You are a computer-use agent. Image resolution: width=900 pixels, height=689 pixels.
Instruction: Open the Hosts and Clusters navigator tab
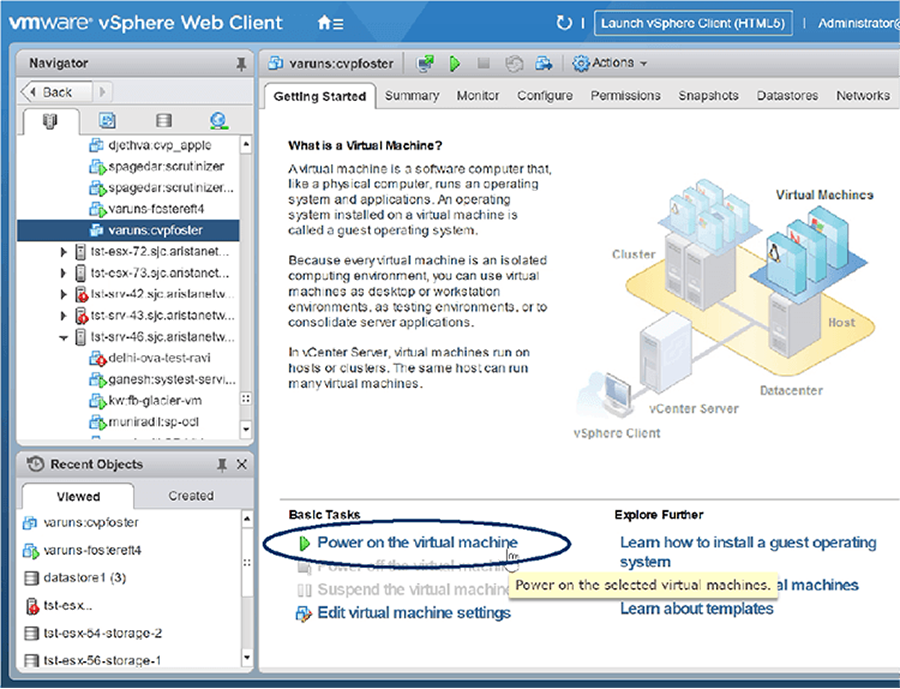[51, 121]
